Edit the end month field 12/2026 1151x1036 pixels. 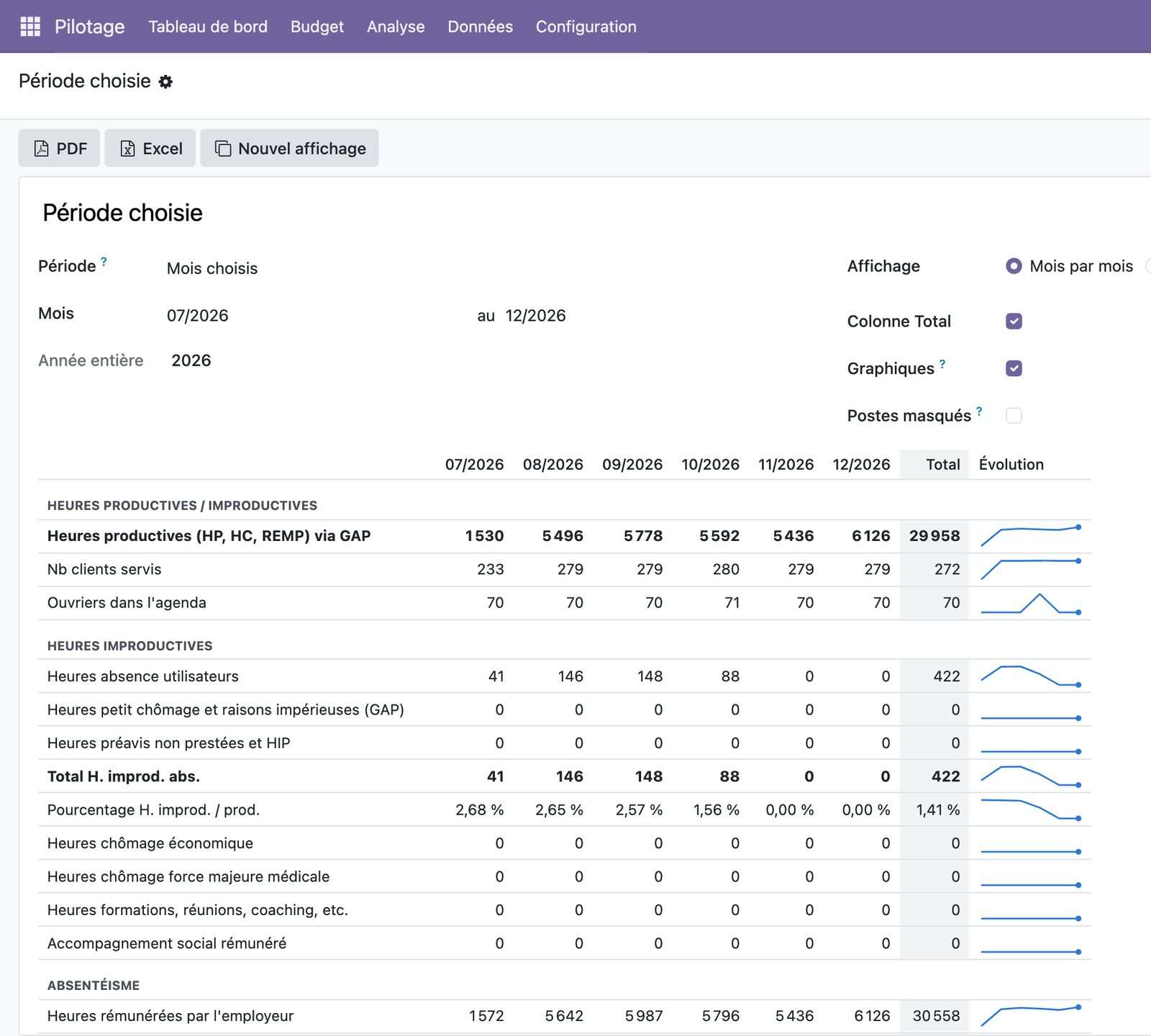point(536,315)
